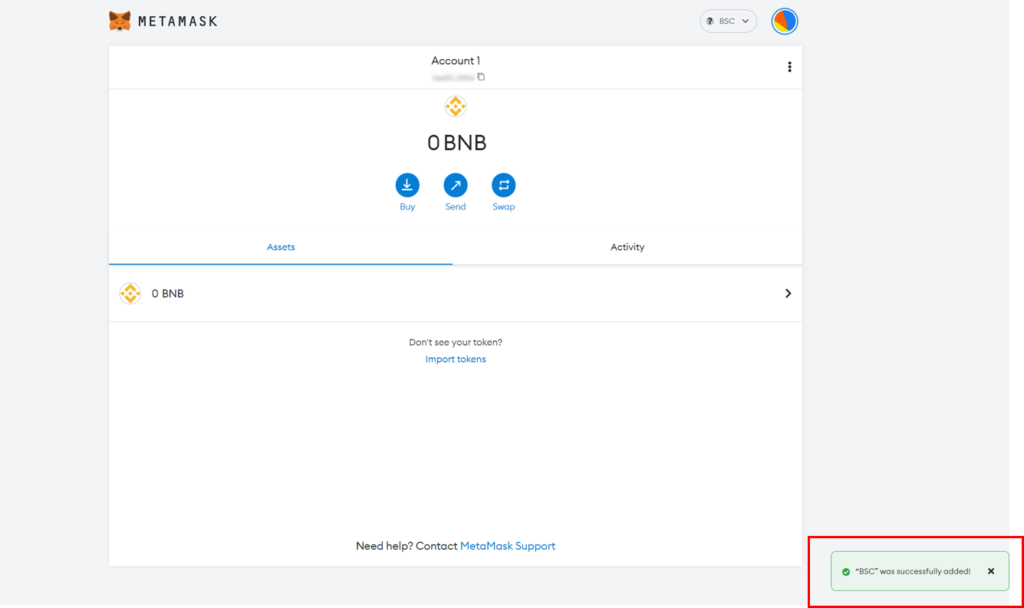Open the account options three-dot menu
The height and width of the screenshot is (608, 1024).
[x=790, y=67]
